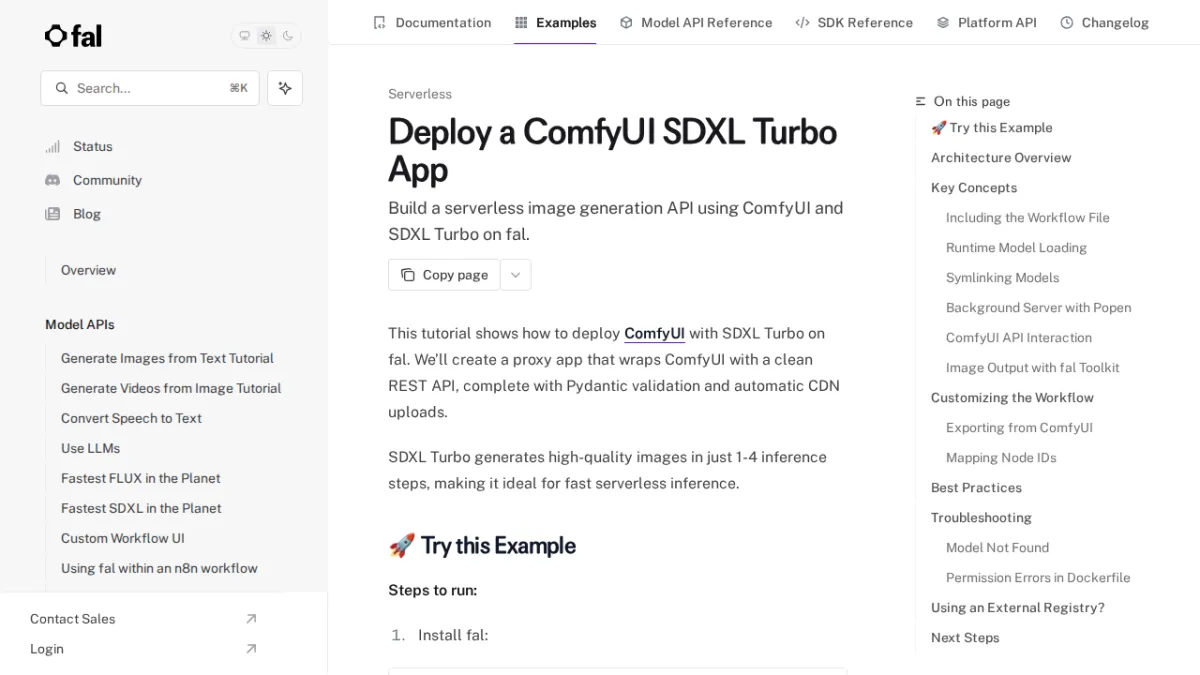Click Model API Reference cube icon

coord(626,22)
